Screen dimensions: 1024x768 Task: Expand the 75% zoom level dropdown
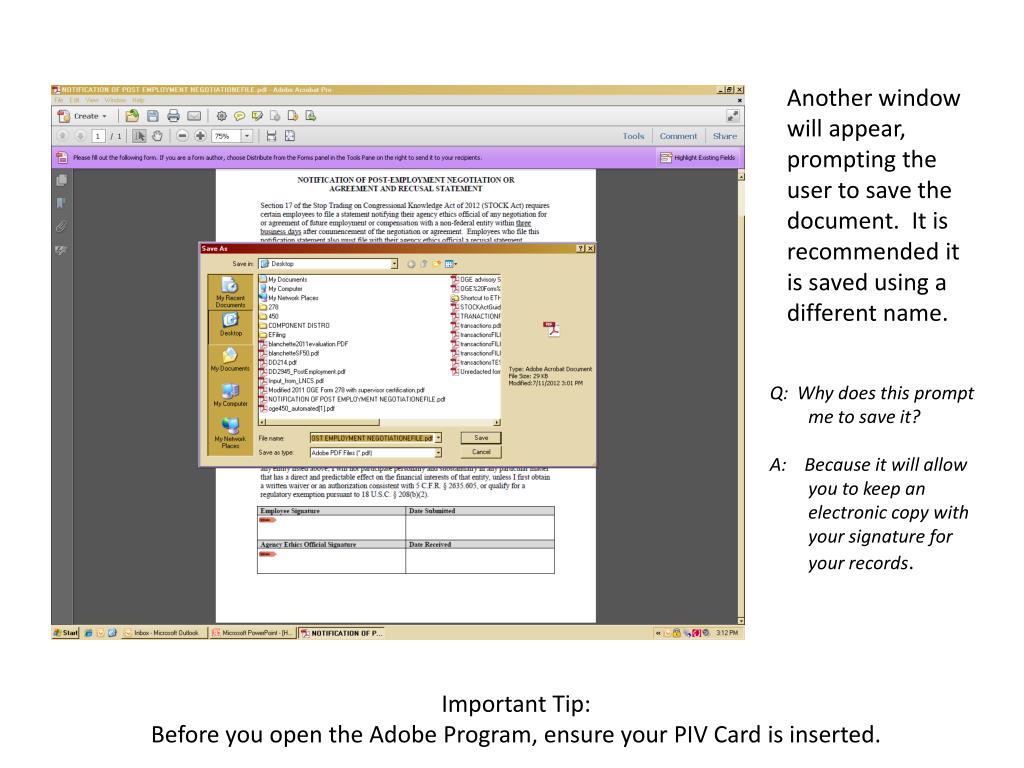point(247,136)
